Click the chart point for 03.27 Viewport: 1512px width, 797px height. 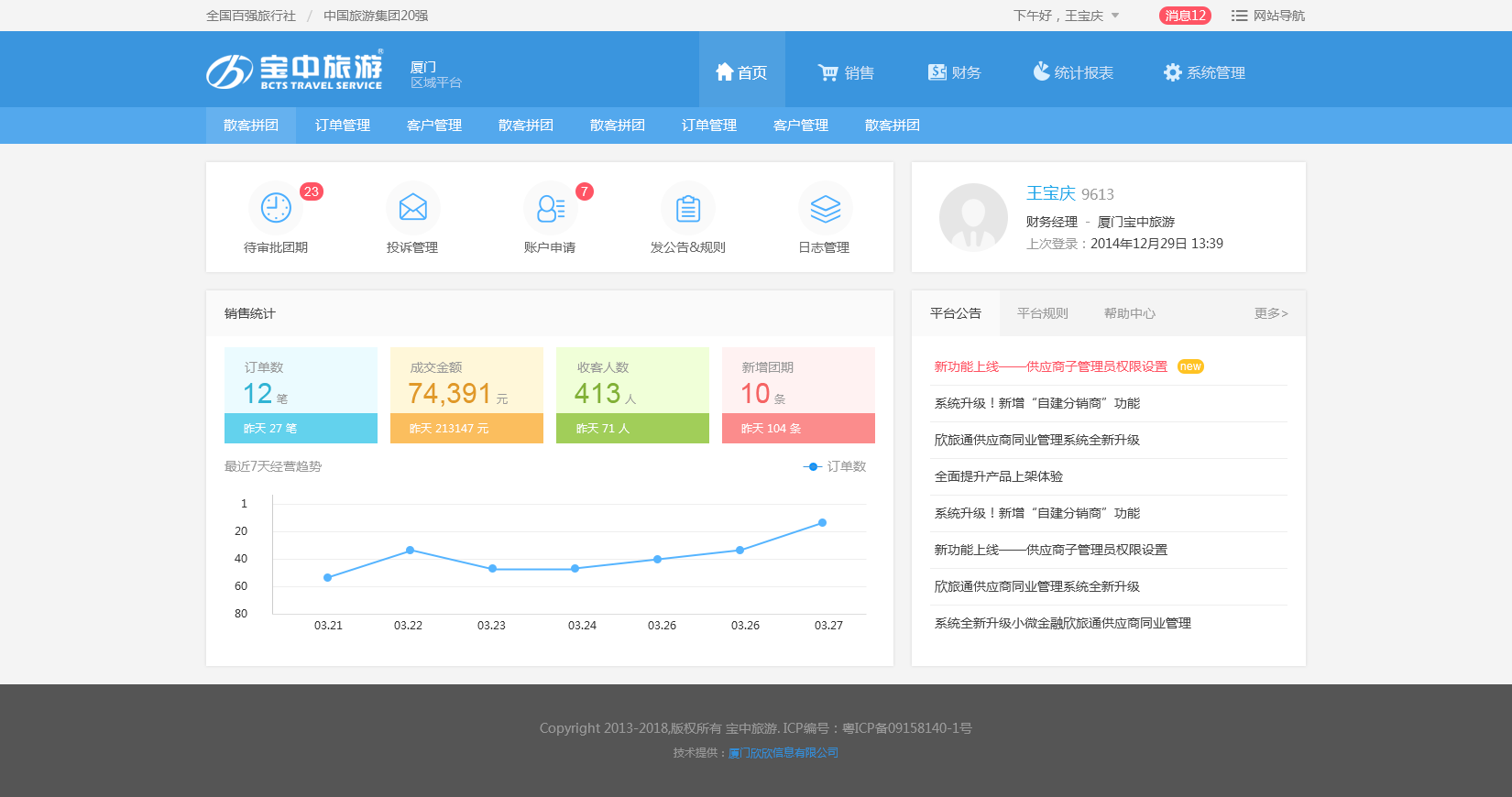[x=823, y=522]
